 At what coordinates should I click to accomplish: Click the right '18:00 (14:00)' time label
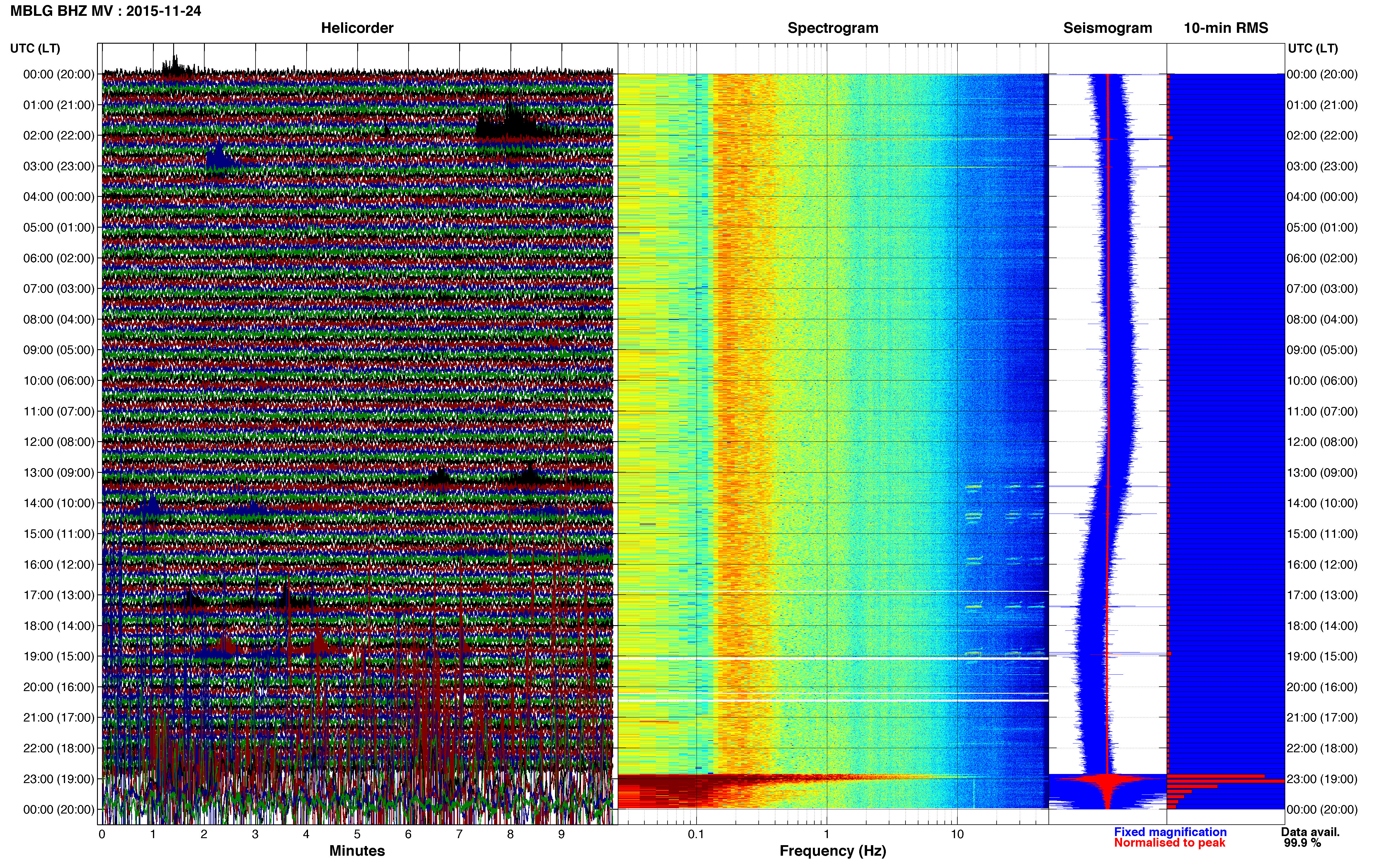coord(1322,626)
